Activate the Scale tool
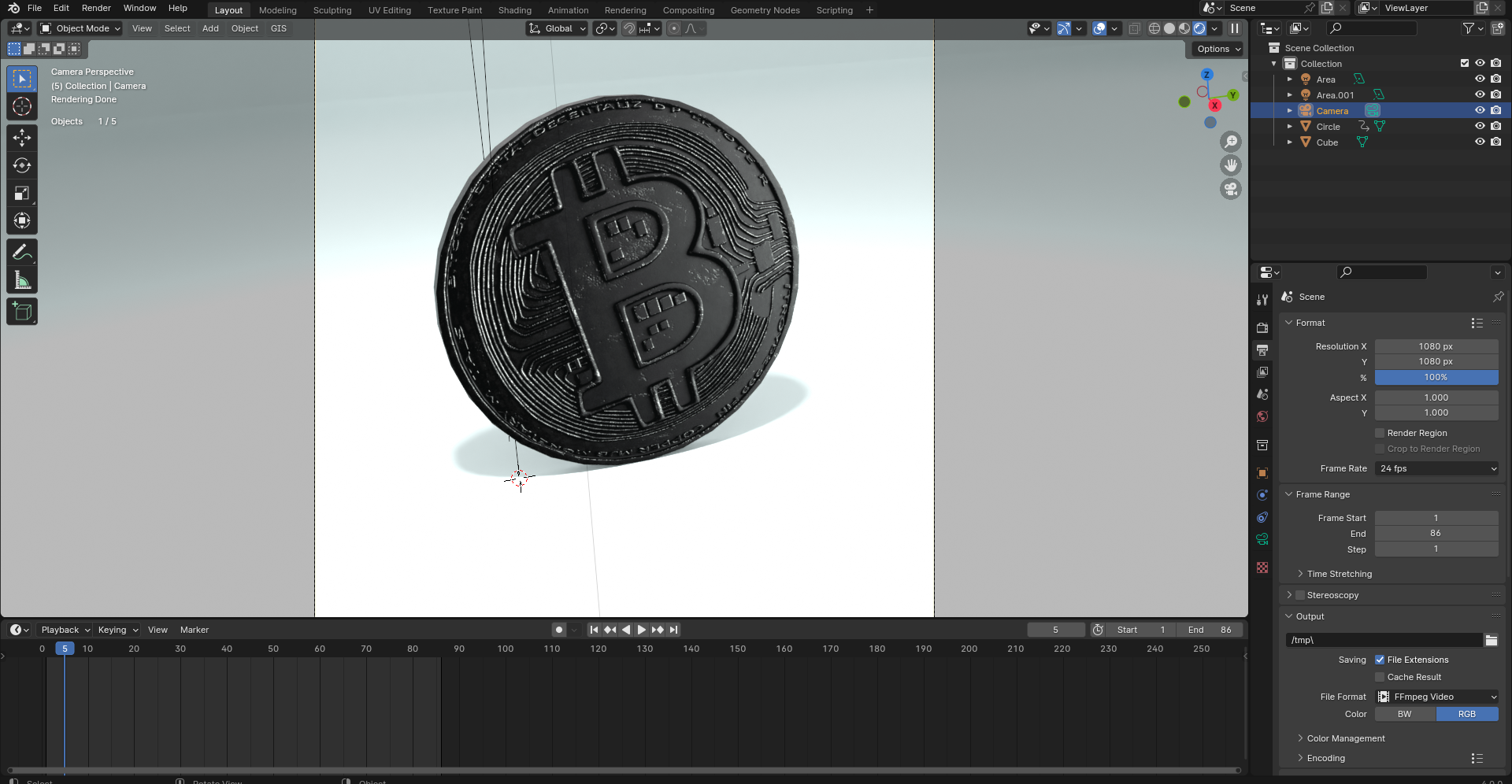Screen dimensions: 1512x784 (22, 194)
